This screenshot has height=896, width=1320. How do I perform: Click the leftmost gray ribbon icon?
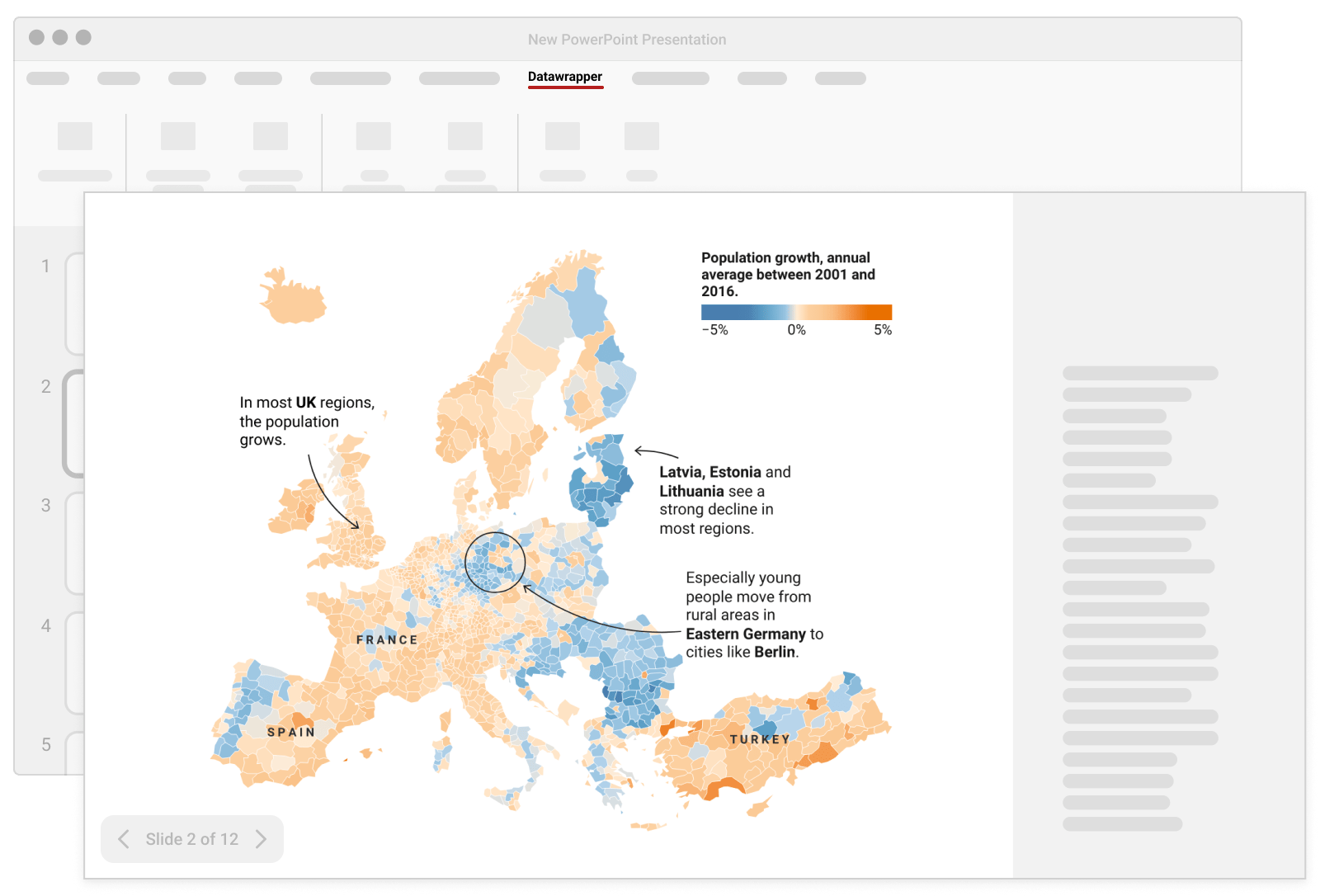(x=75, y=136)
